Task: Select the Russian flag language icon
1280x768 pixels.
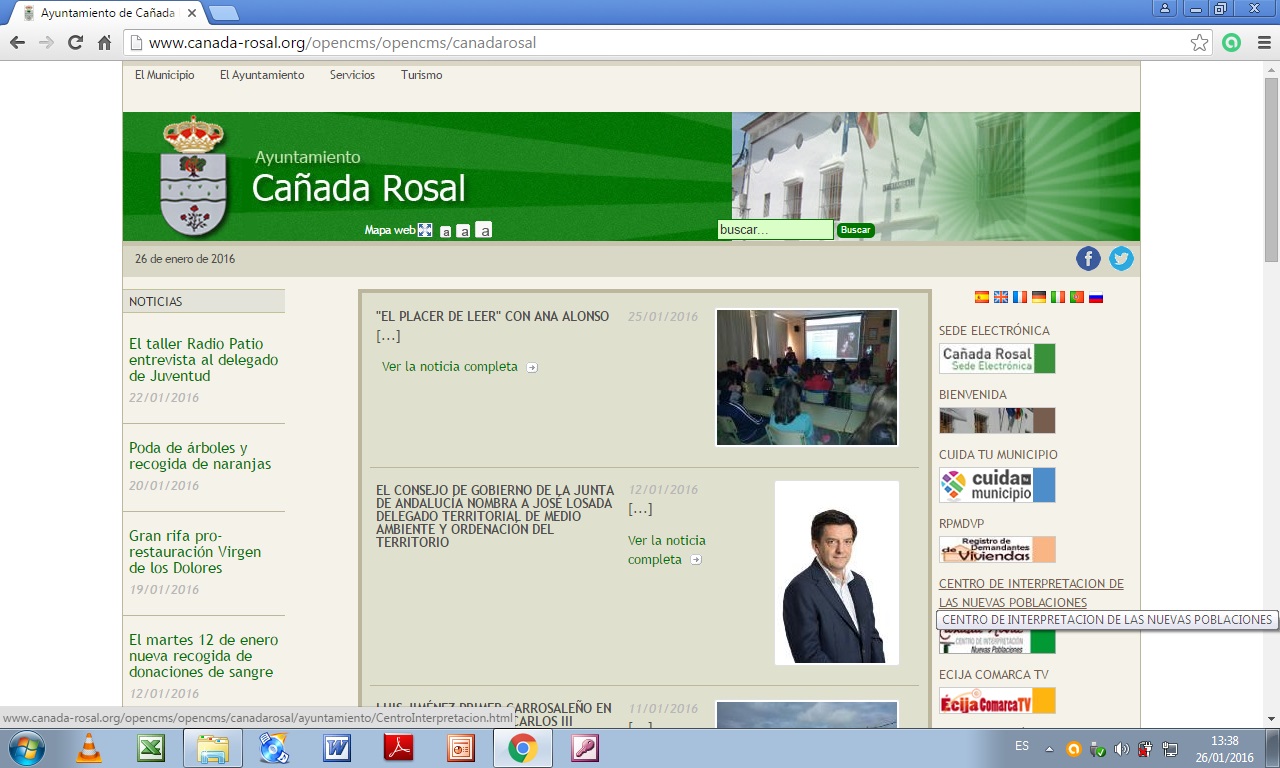Action: coord(1096,297)
